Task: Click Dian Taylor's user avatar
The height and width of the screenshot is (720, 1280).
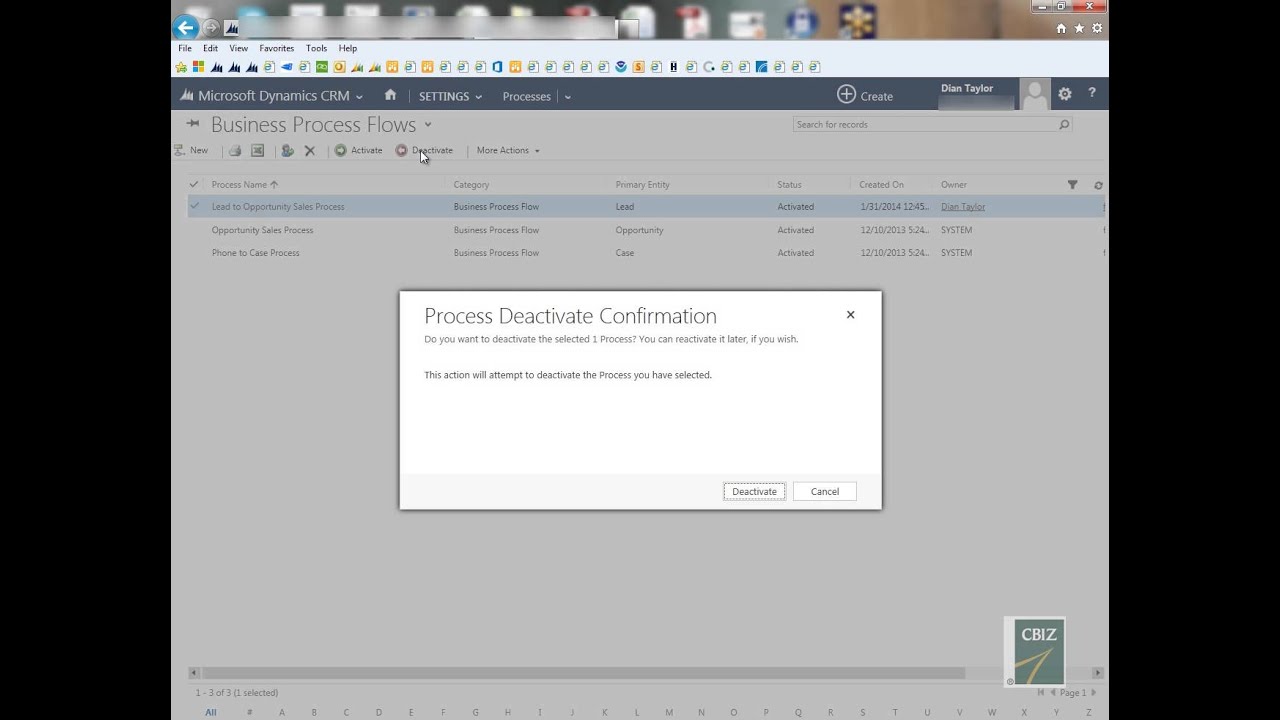Action: click(1034, 94)
